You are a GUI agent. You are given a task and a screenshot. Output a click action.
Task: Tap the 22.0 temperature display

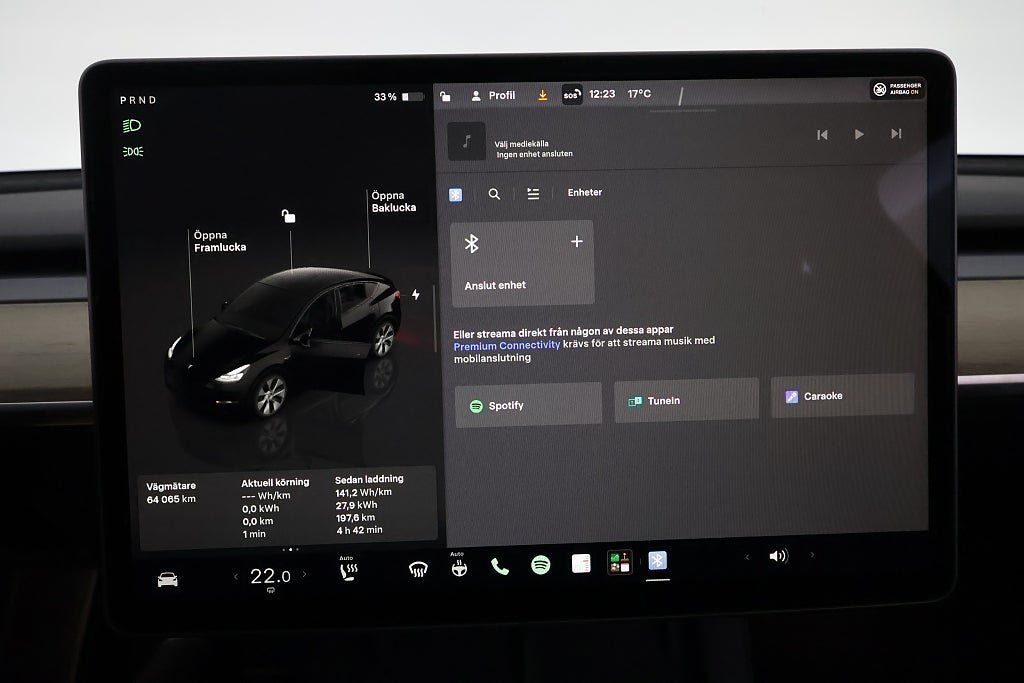tap(270, 576)
